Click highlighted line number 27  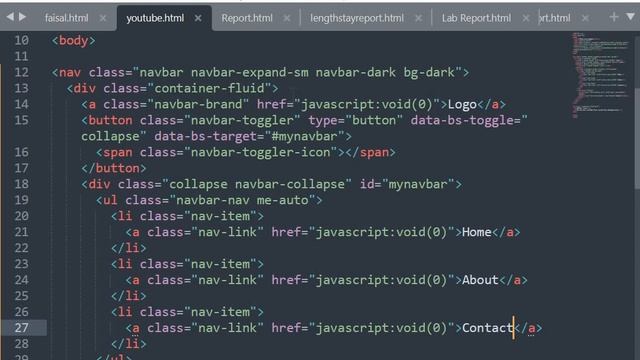pos(22,328)
